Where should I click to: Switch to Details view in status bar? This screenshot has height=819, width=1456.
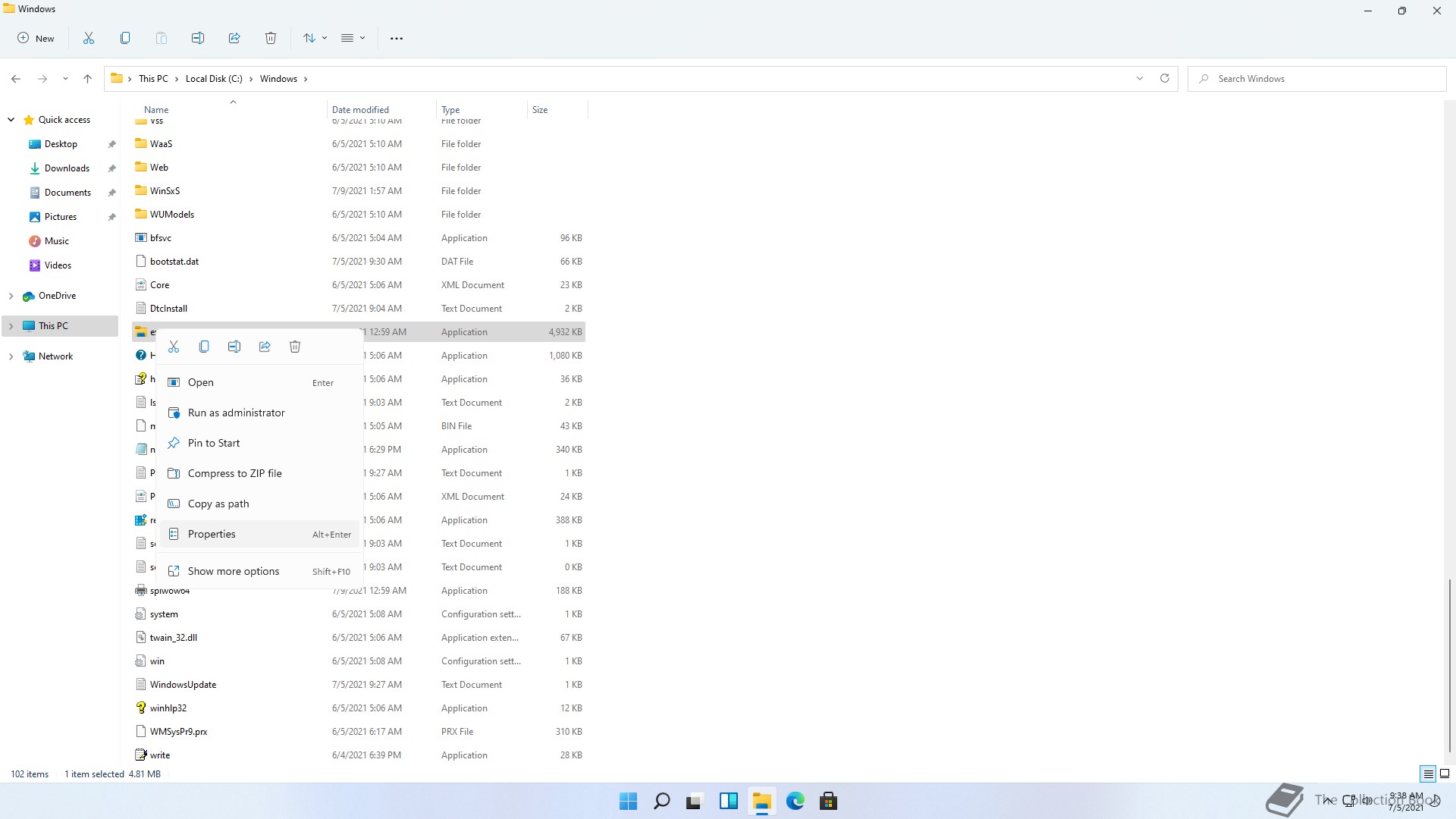pos(1428,774)
